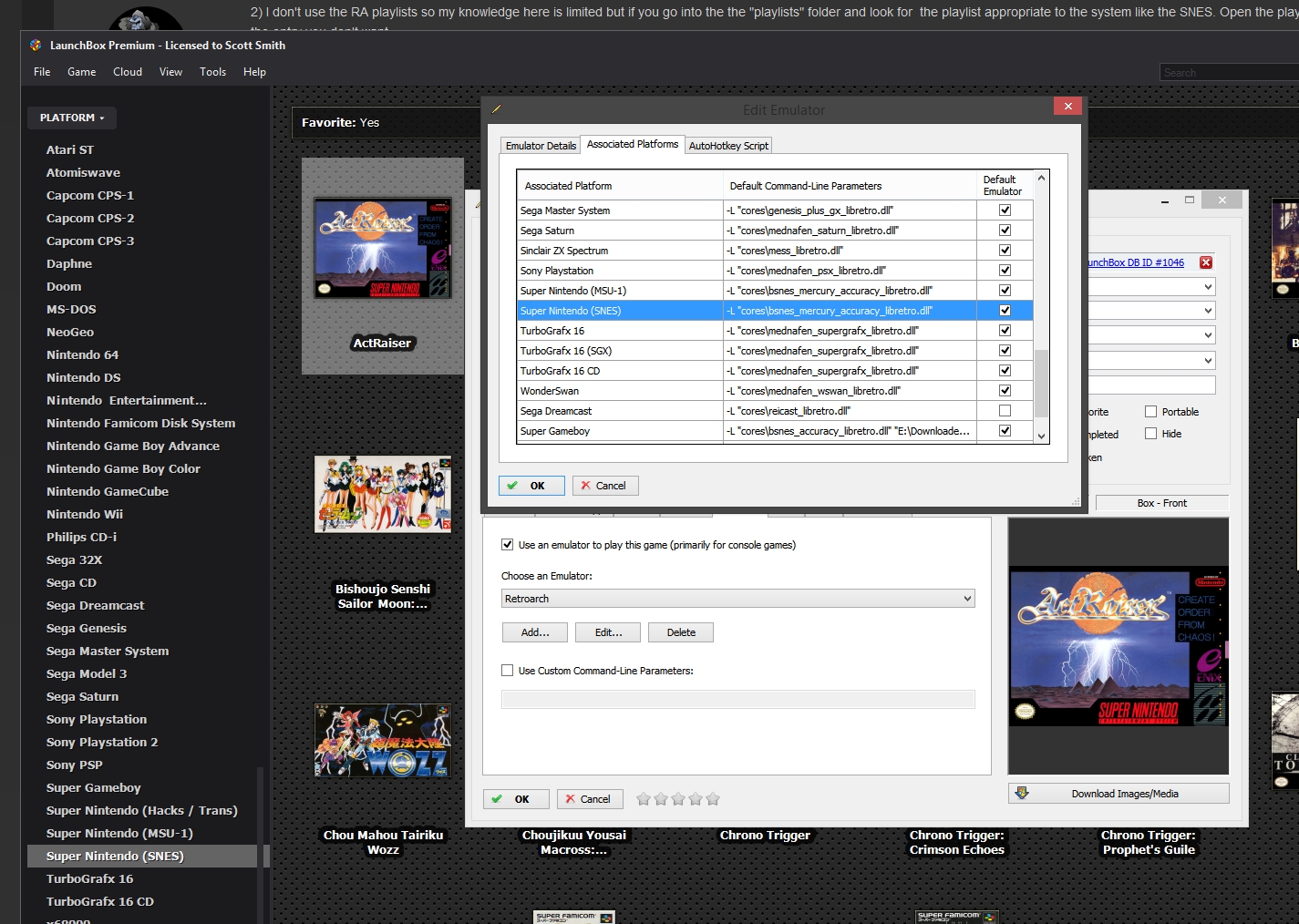Click the Download Images/Media button
The image size is (1299, 924).
[1119, 794]
